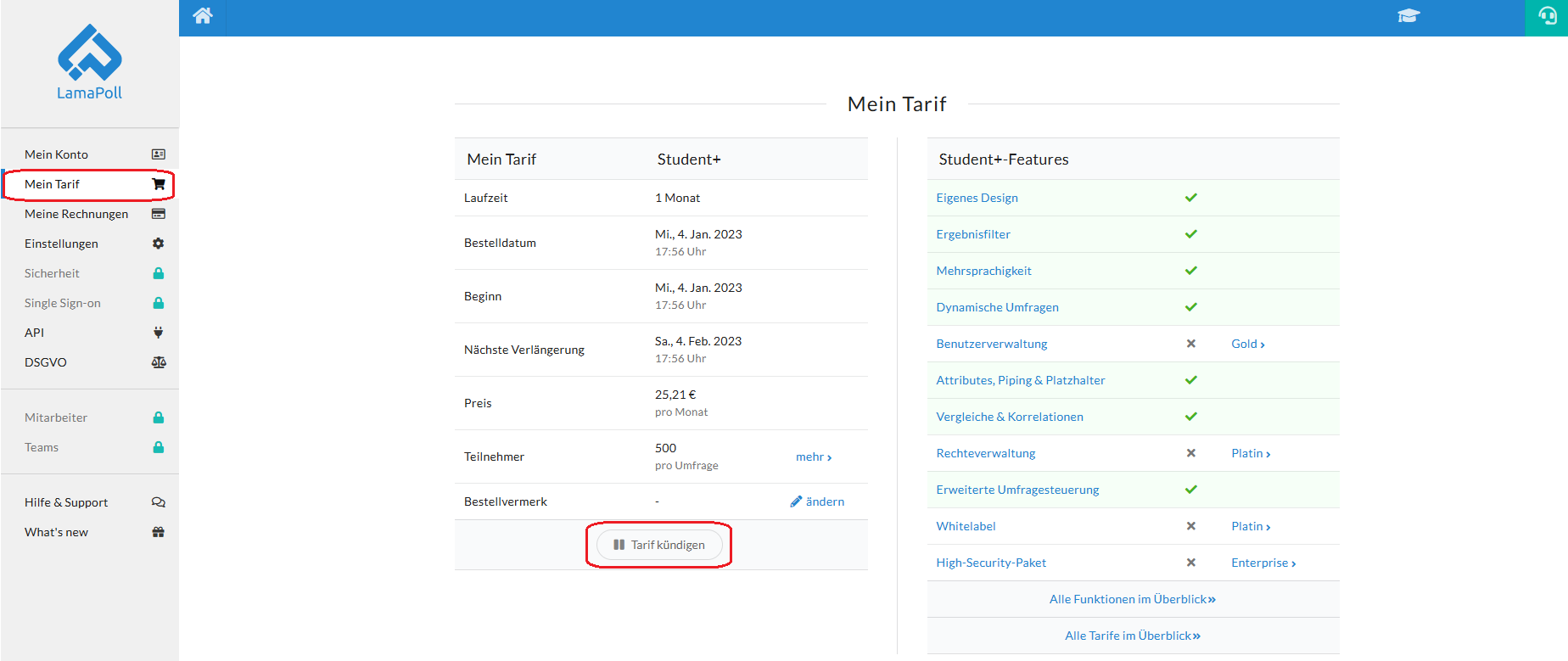Image resolution: width=1568 pixels, height=661 pixels.
Task: Open Erweiterte Umfragesteuerung feature link
Action: pos(1017,490)
